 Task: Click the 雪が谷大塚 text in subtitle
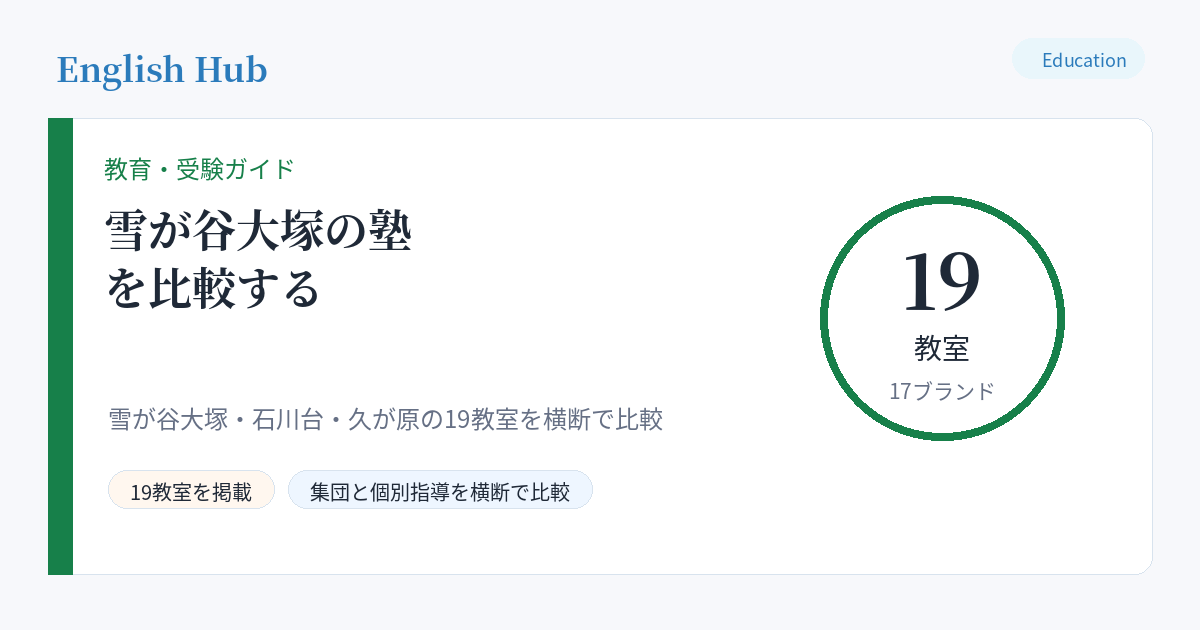(x=168, y=419)
